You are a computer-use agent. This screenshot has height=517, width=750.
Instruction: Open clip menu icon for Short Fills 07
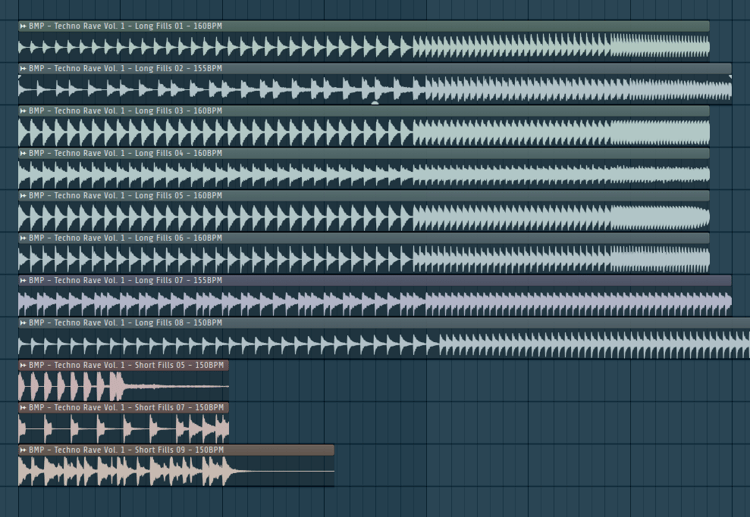(22, 407)
